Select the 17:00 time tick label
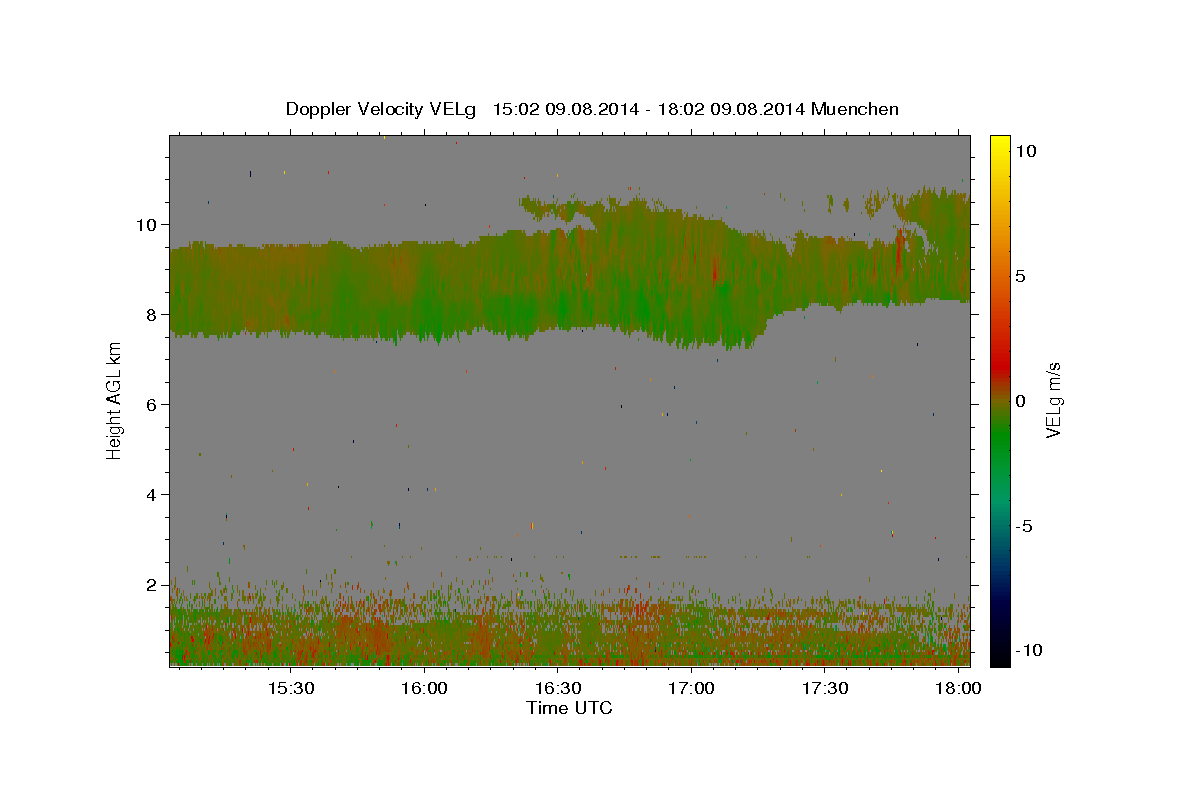The image size is (1200, 800). 691,688
